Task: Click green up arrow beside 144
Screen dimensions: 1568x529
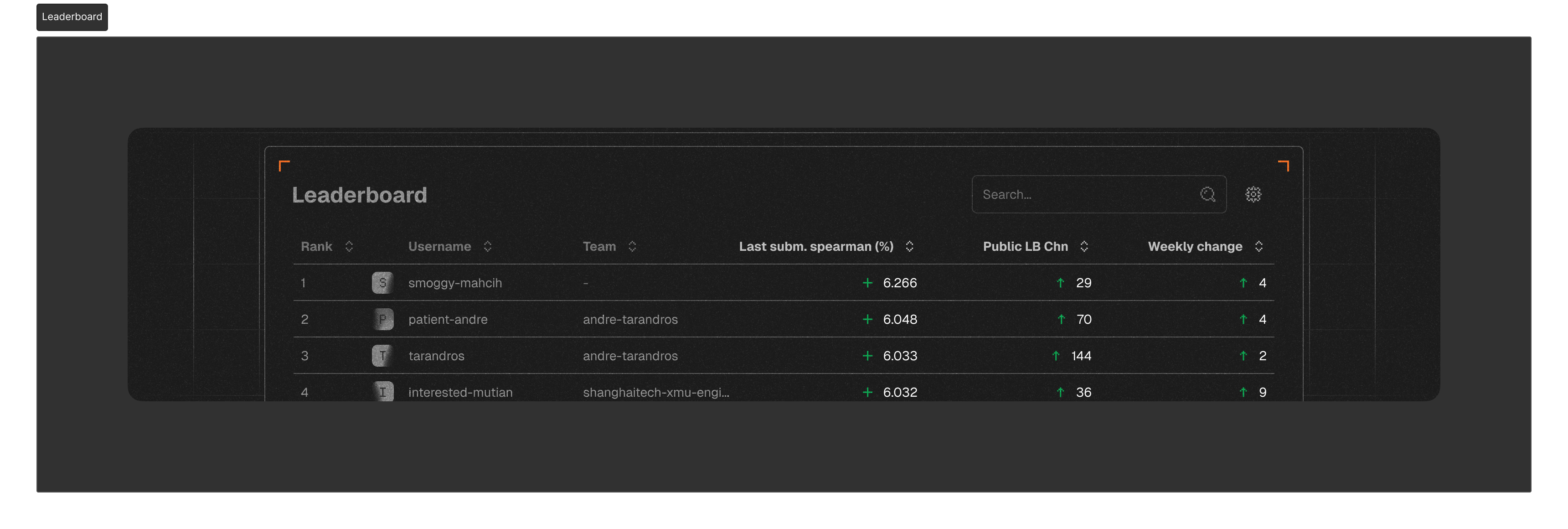Action: [x=1056, y=356]
